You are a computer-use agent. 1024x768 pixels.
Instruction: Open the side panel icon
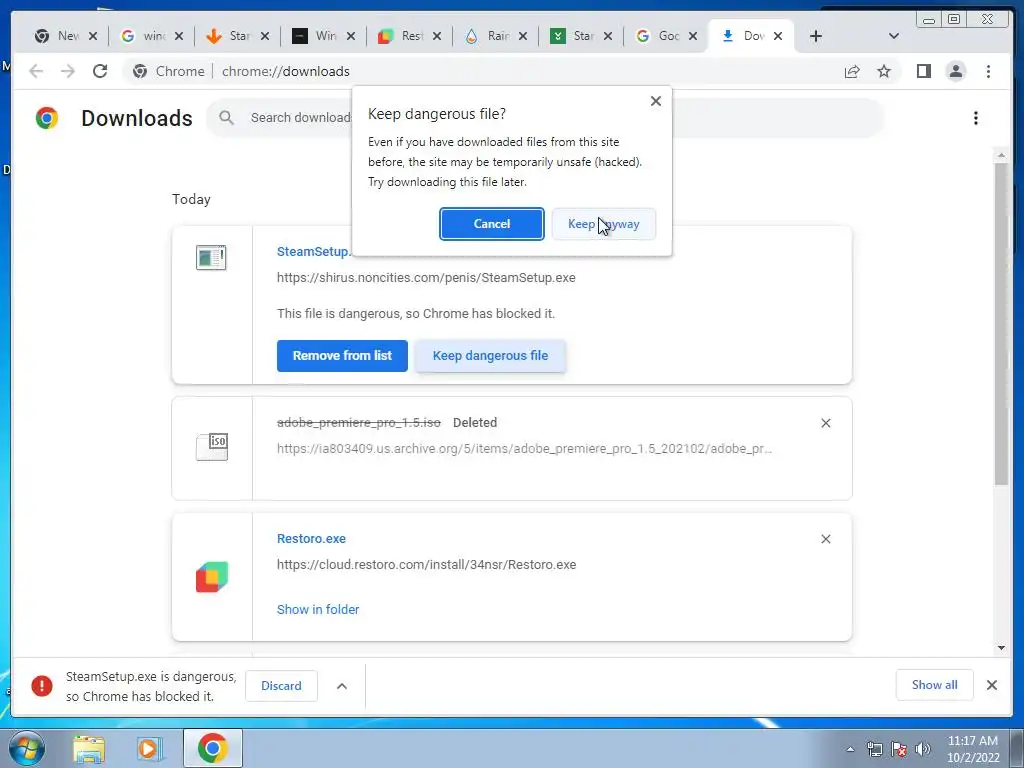[923, 71]
